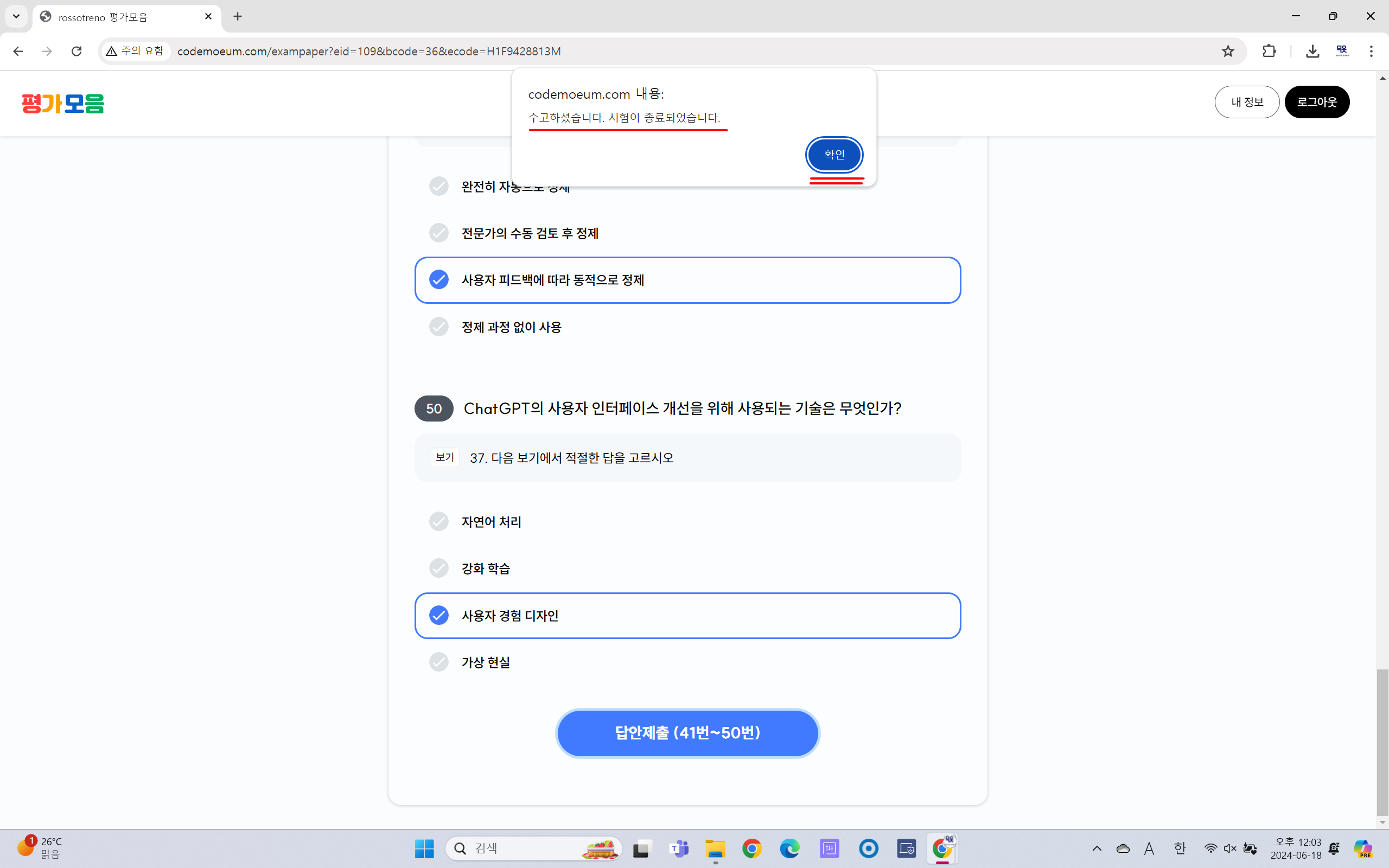
Task: Select the 강화 학습 answer option
Action: [x=486, y=569]
